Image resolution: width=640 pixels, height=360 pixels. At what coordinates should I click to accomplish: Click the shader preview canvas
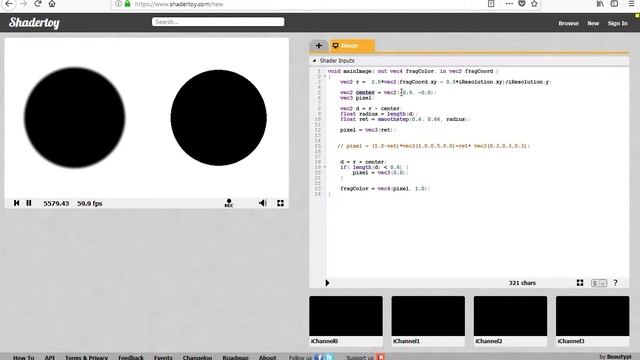click(x=147, y=118)
